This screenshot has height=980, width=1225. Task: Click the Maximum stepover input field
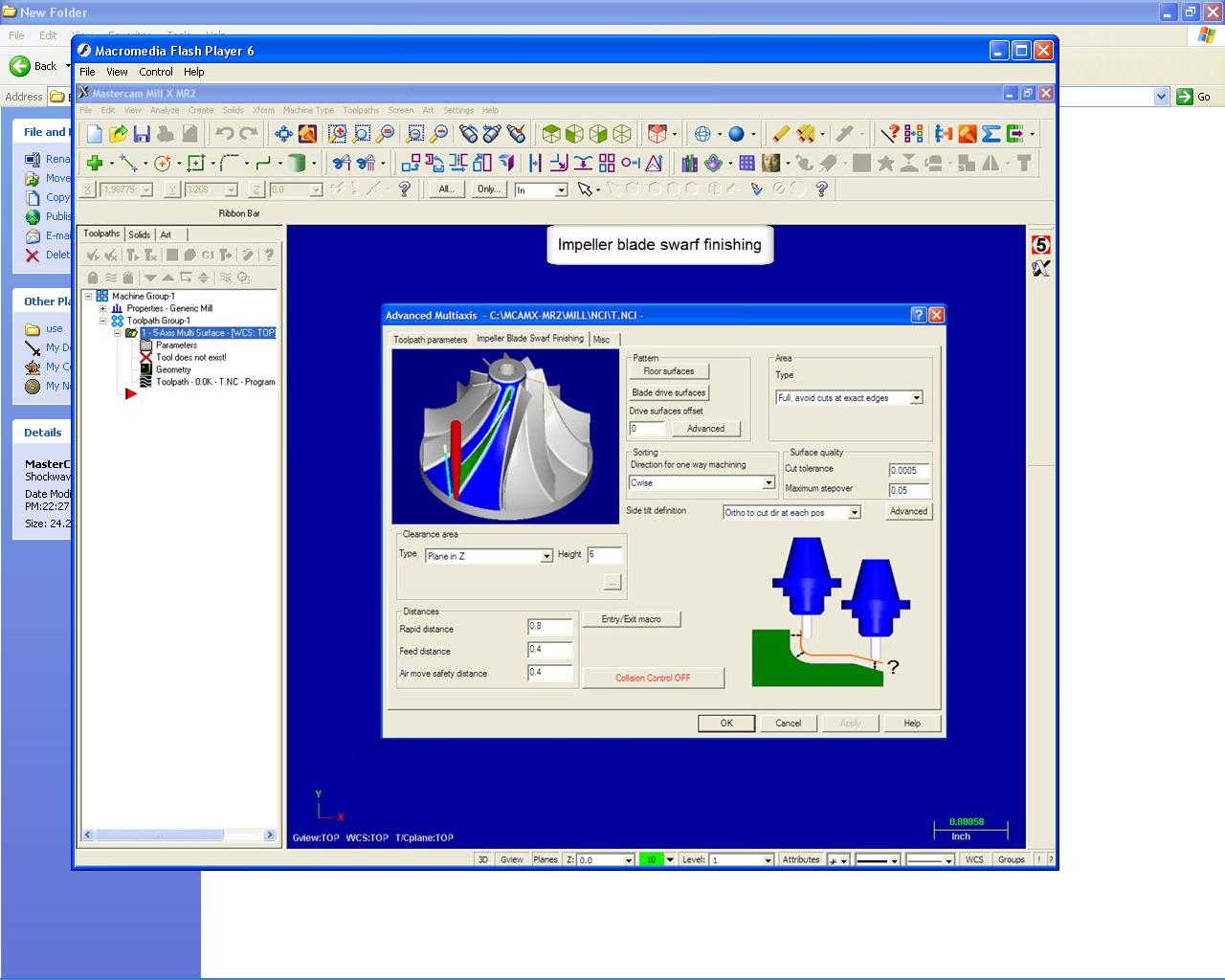pos(909,491)
